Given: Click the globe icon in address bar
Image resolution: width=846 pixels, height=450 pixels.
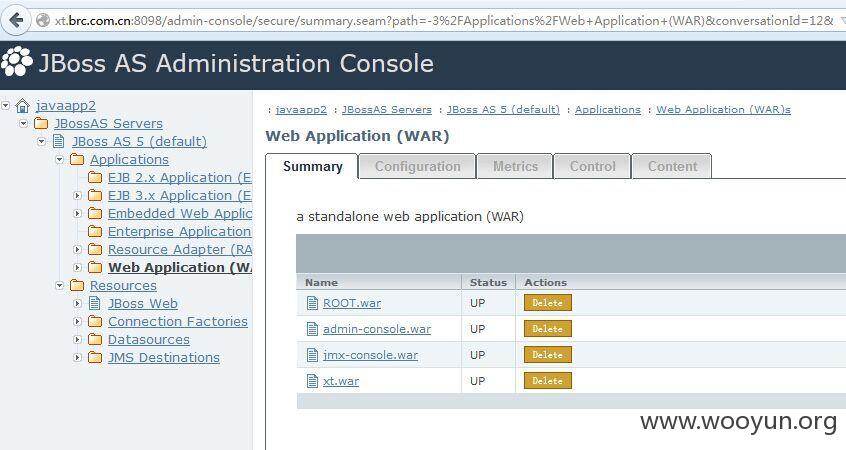Looking at the screenshot, I should tap(43, 21).
